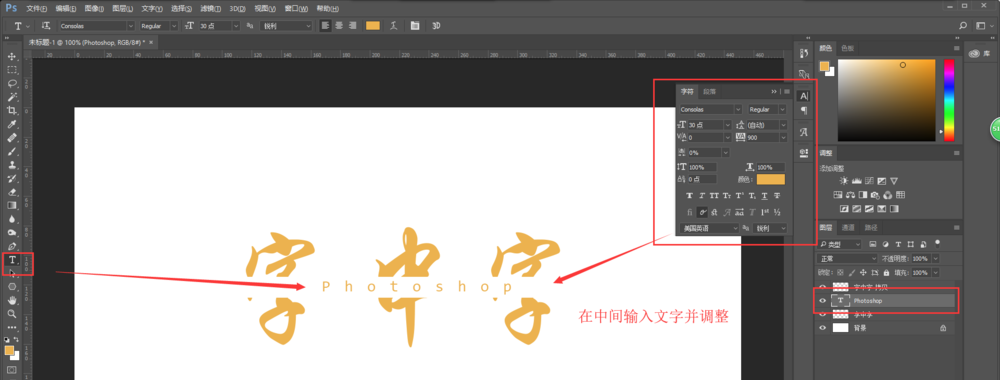Switch to the 路径 tab

click(x=871, y=228)
